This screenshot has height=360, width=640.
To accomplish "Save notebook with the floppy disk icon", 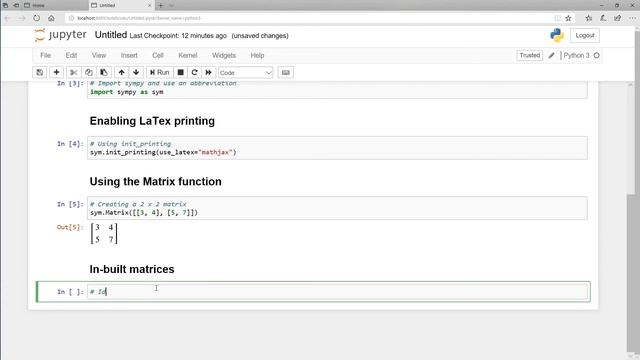I will pyautogui.click(x=40, y=72).
